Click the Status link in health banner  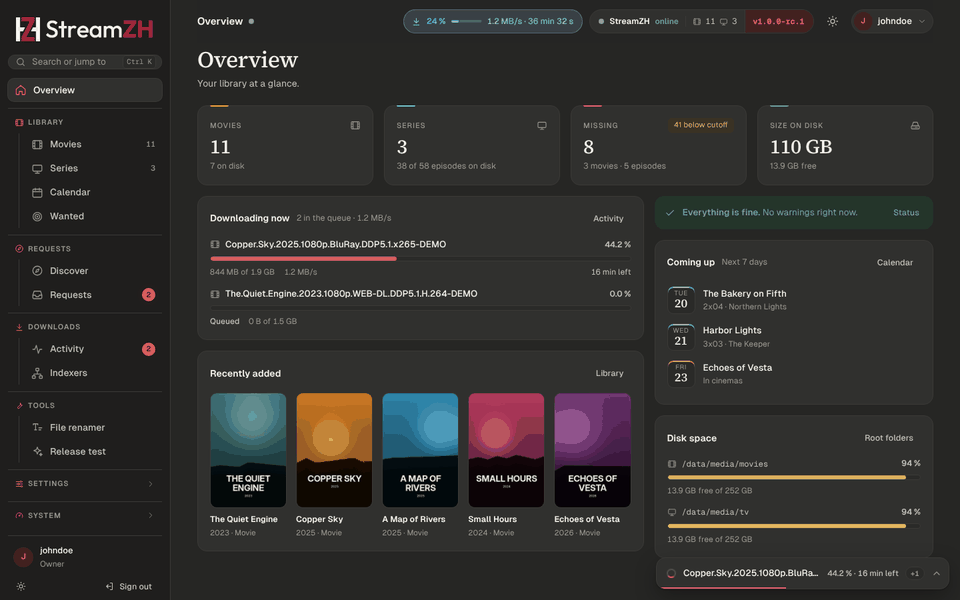click(906, 212)
